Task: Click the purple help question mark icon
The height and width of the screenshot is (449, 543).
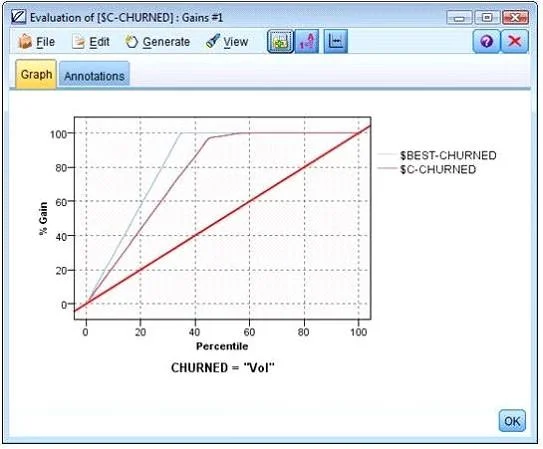Action: (x=486, y=42)
